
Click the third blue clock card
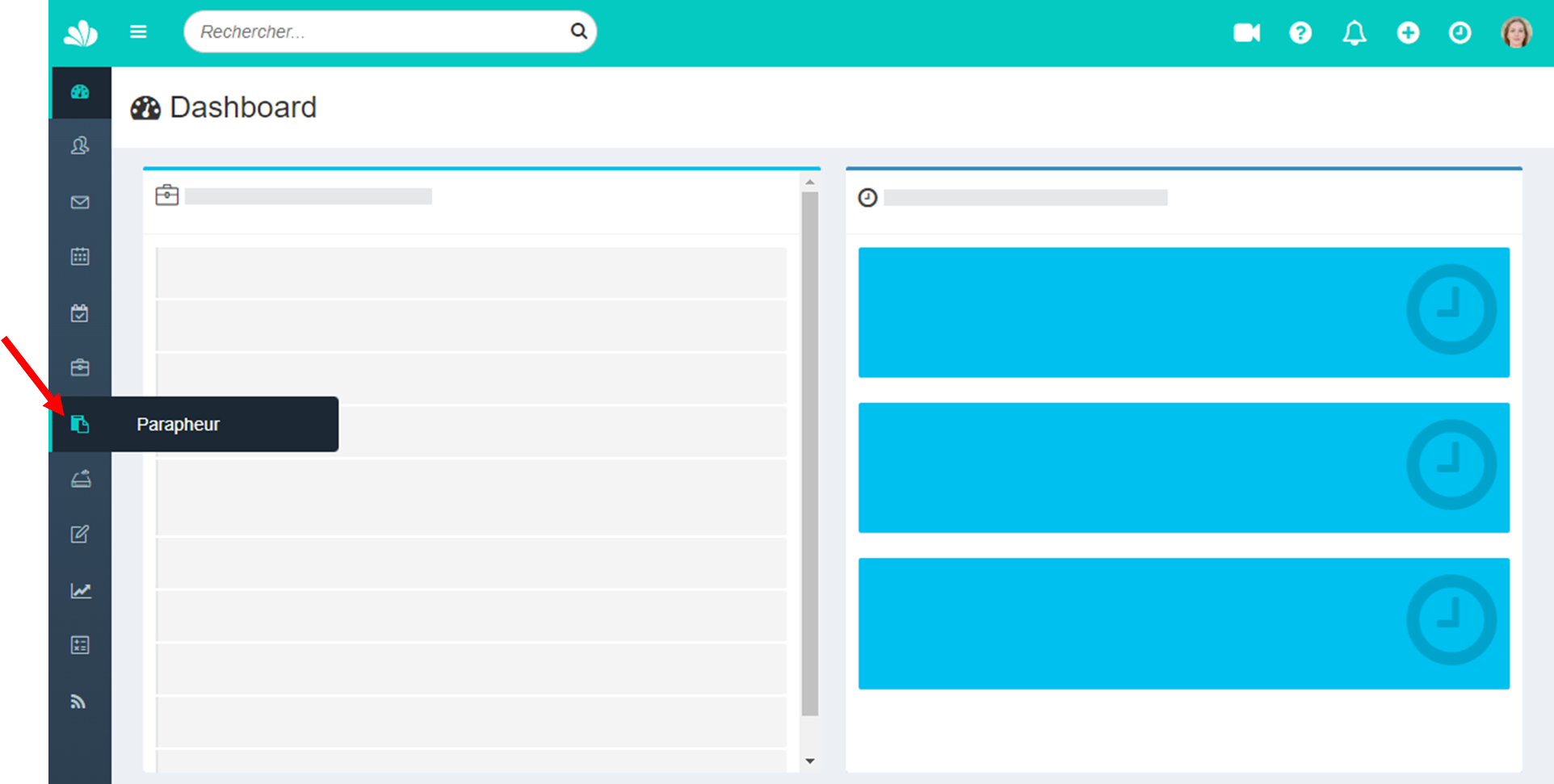click(x=1183, y=623)
